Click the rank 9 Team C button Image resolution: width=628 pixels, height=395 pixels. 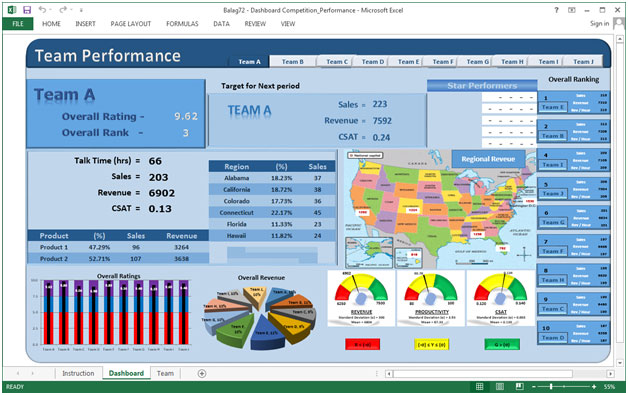pos(553,309)
